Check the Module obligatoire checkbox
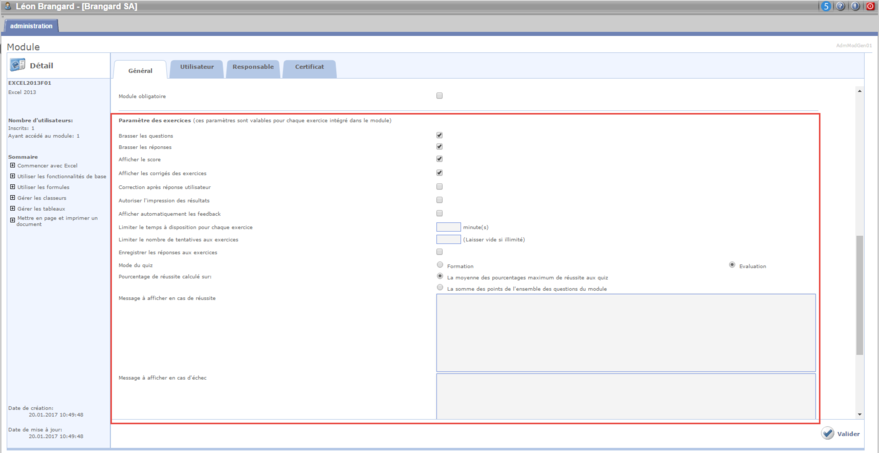 point(439,96)
